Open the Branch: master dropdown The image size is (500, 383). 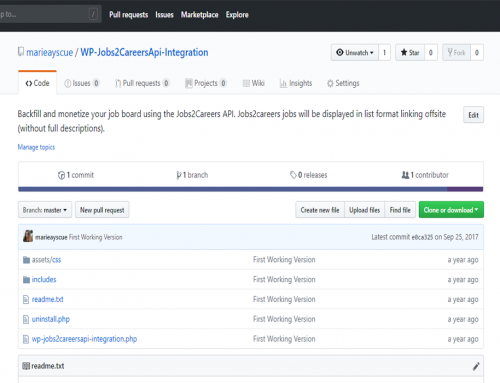click(x=45, y=210)
